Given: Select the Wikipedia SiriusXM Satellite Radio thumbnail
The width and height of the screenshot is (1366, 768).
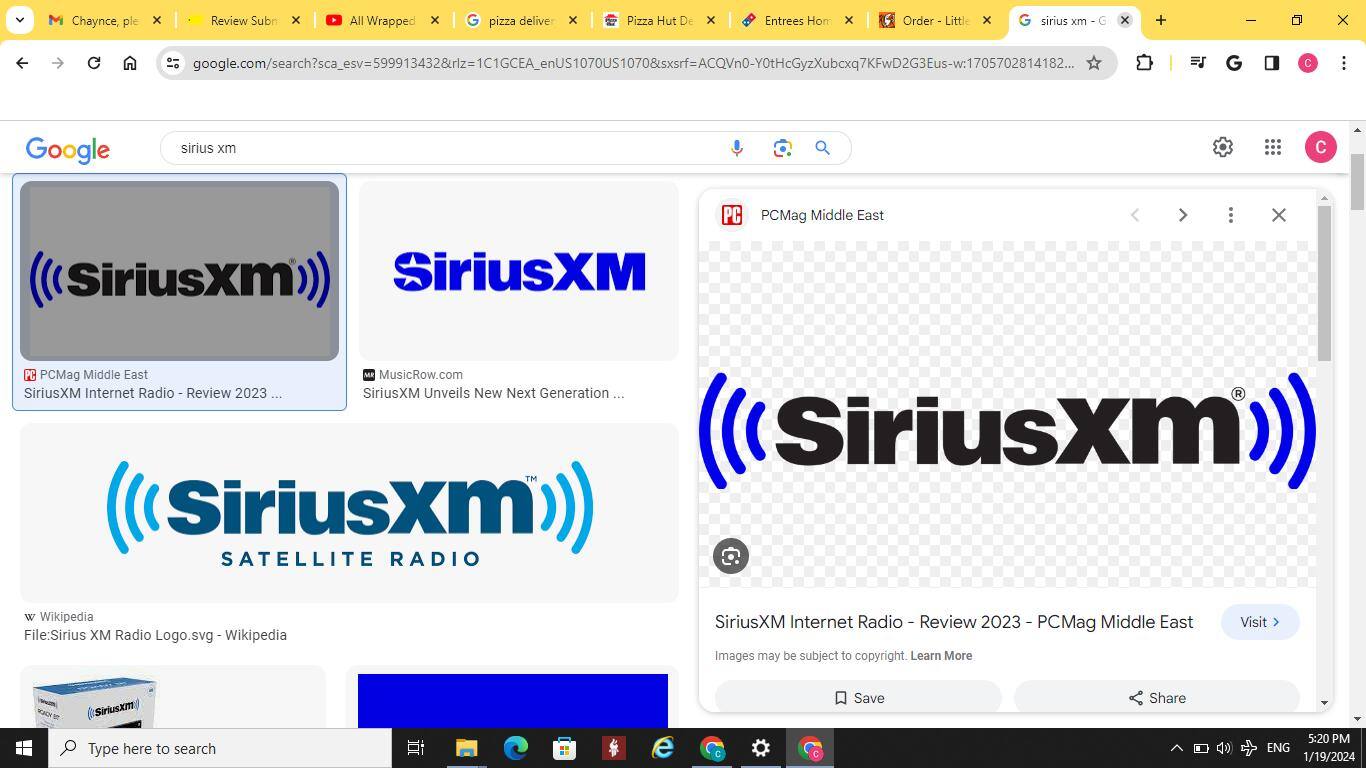Looking at the screenshot, I should click(349, 513).
